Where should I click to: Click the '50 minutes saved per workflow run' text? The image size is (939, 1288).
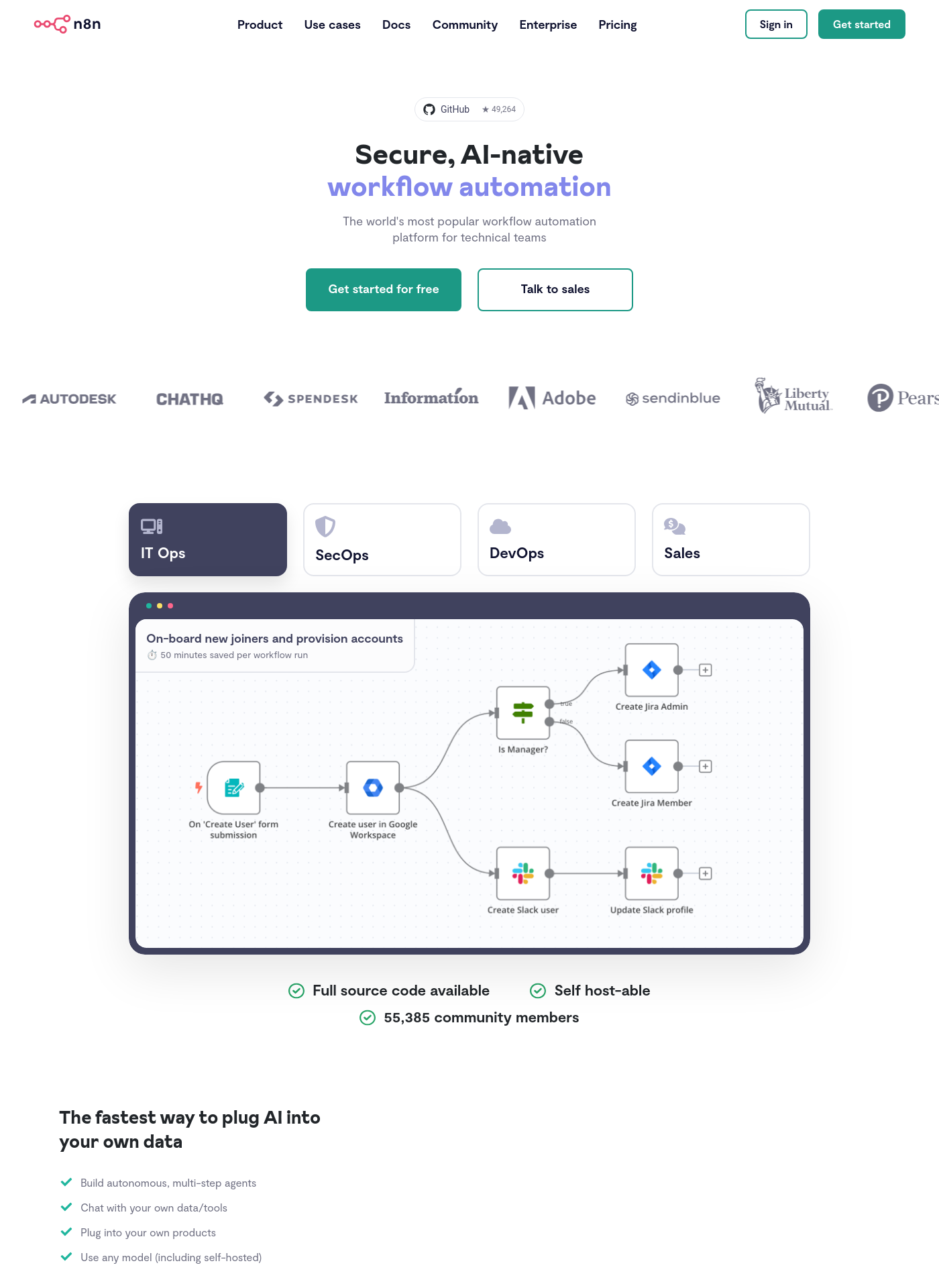point(234,655)
